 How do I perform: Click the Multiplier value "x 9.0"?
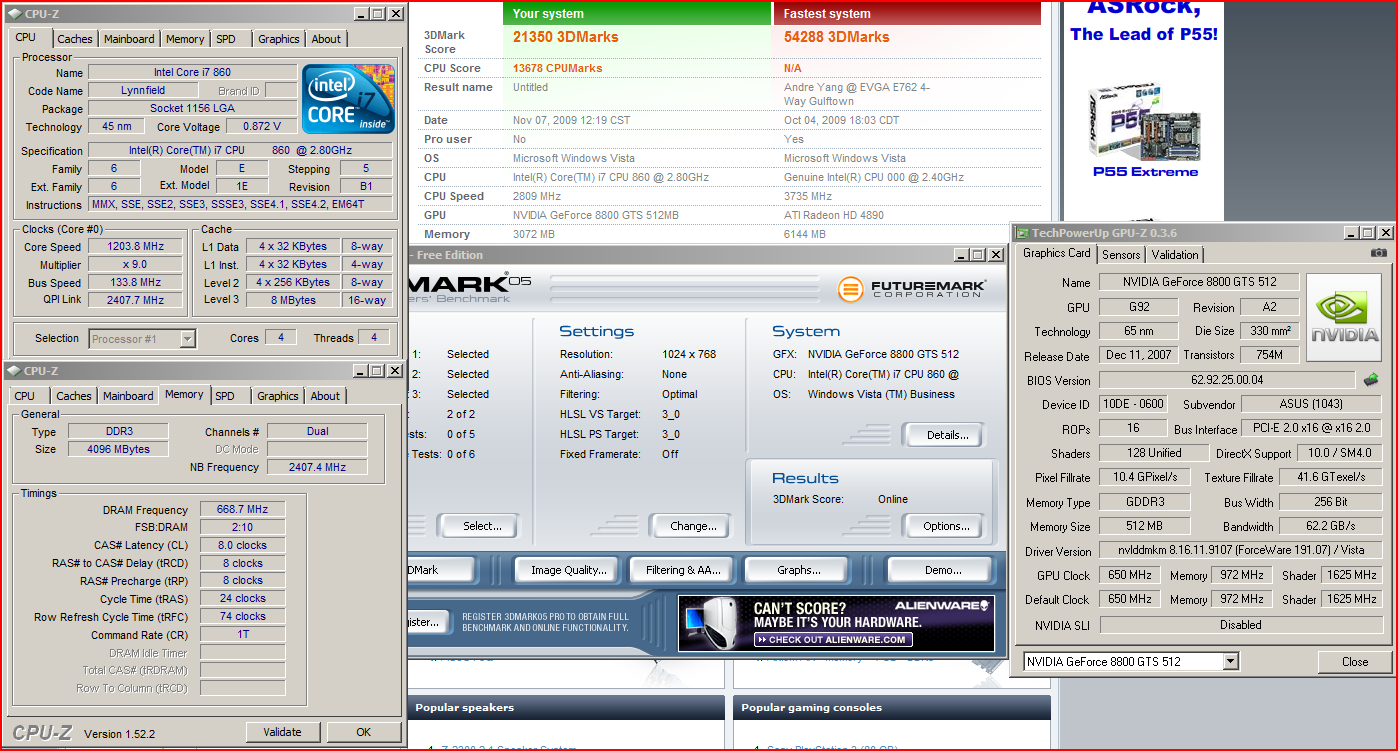[x=135, y=265]
